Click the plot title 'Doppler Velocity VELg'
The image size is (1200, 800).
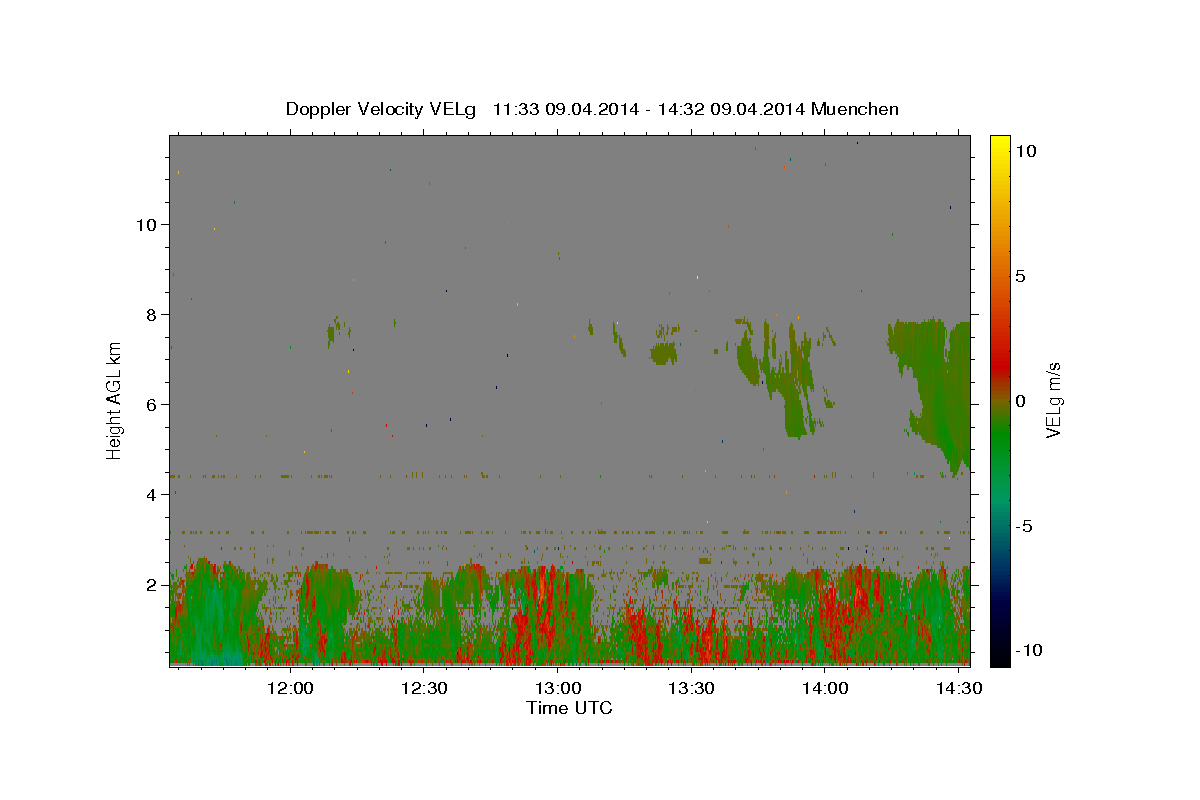click(381, 109)
